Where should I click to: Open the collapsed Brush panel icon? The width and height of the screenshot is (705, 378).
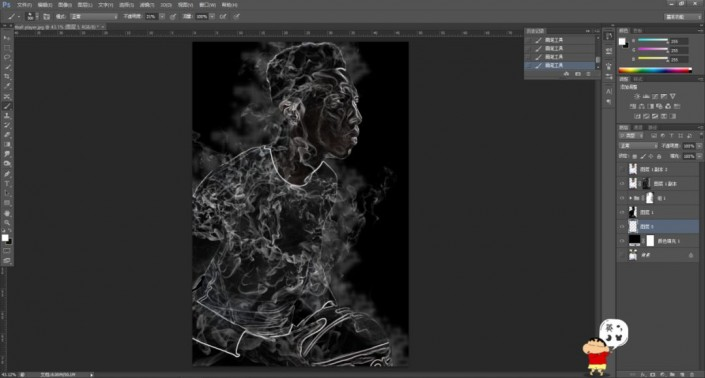(609, 66)
